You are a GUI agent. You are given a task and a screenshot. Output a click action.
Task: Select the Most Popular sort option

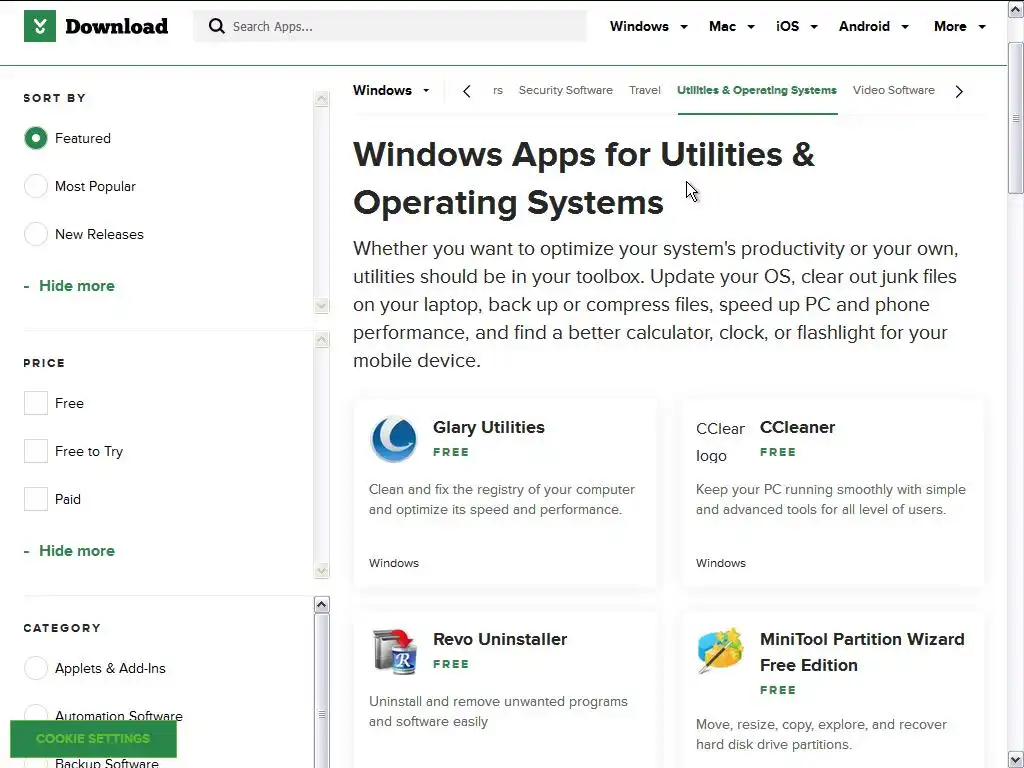pos(36,186)
